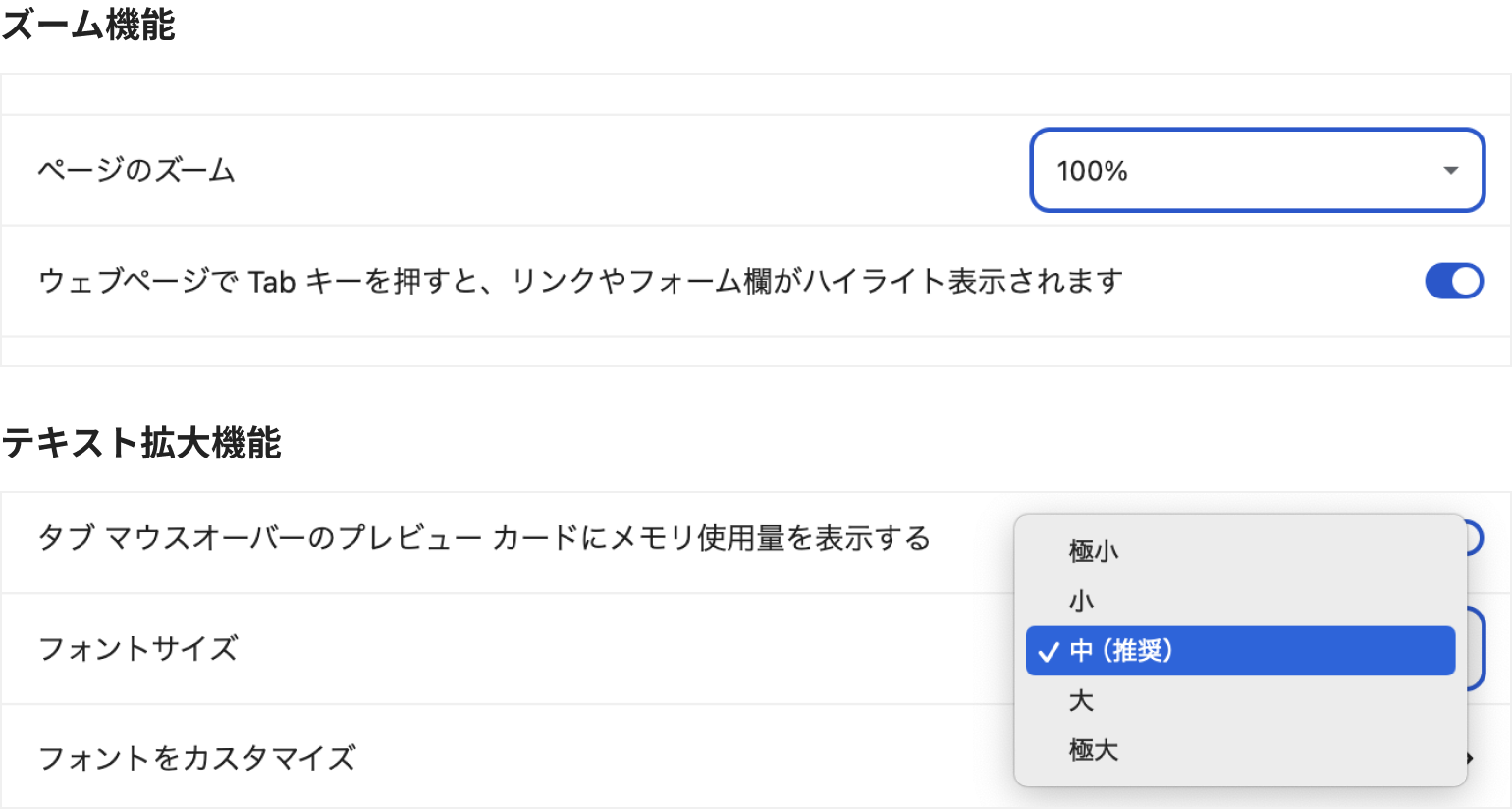The width and height of the screenshot is (1512, 809).
Task: Toggle the メモリ使用量 preview card switch
Action: tap(1474, 538)
